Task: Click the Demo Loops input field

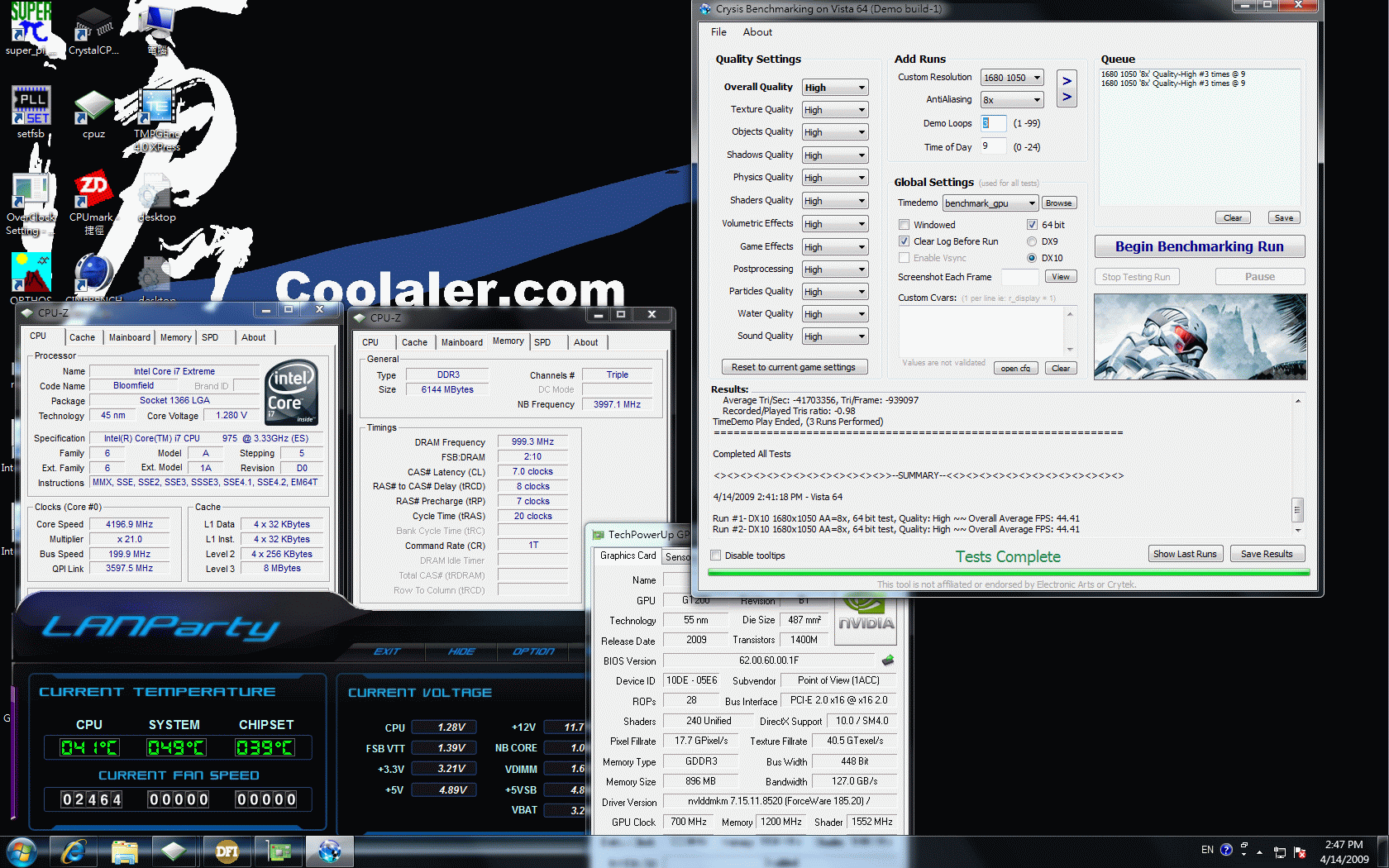Action: coord(993,123)
